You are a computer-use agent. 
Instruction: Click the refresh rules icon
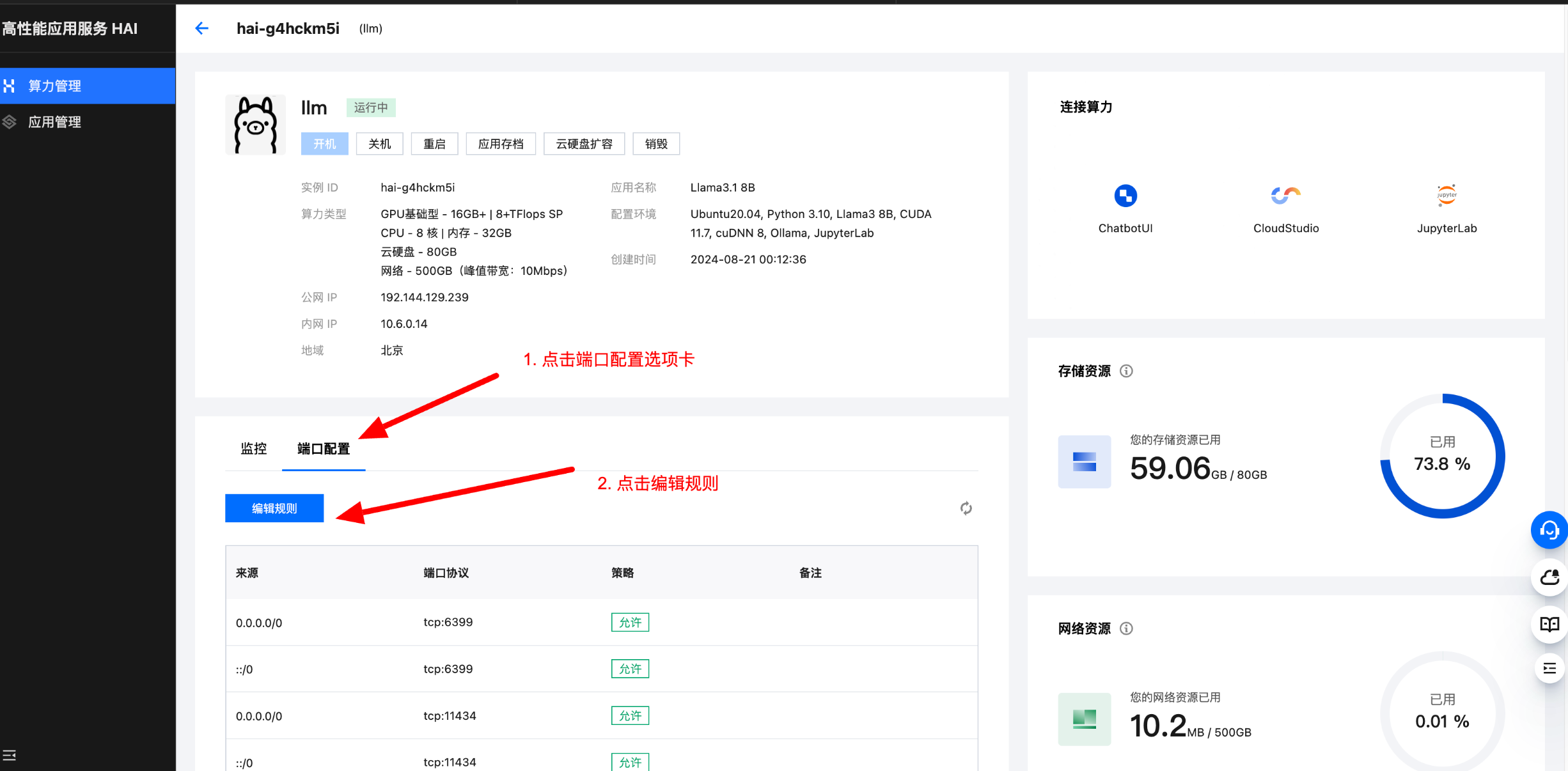pos(966,508)
